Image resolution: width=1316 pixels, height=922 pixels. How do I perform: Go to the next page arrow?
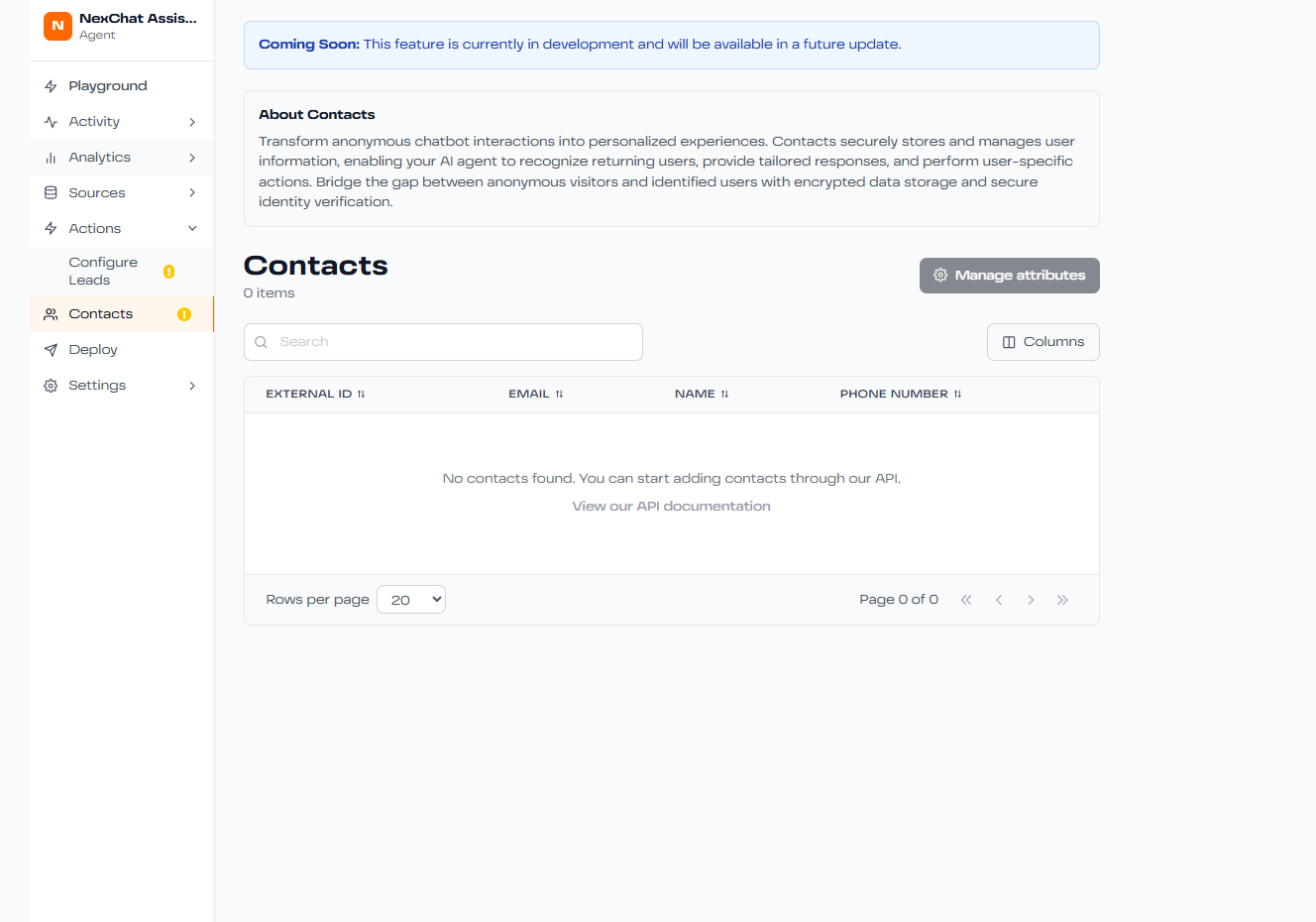tap(1031, 600)
